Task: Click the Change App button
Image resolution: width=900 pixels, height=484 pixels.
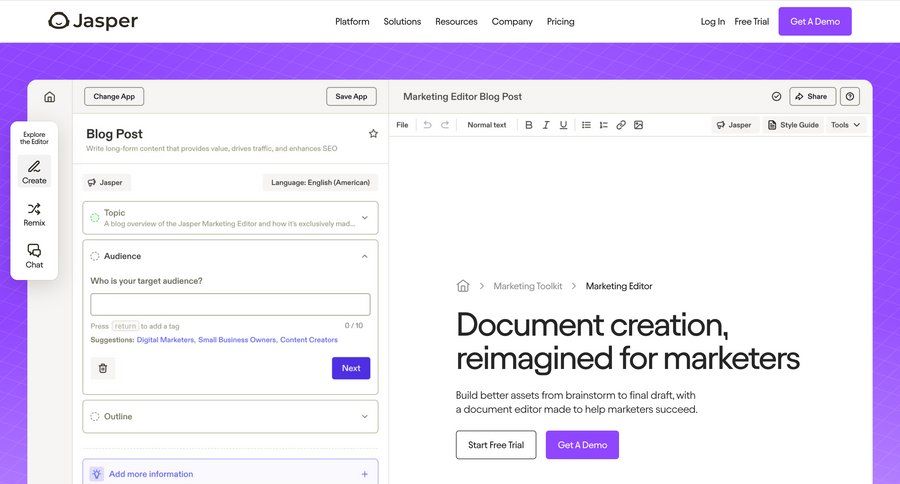Action: coord(114,96)
